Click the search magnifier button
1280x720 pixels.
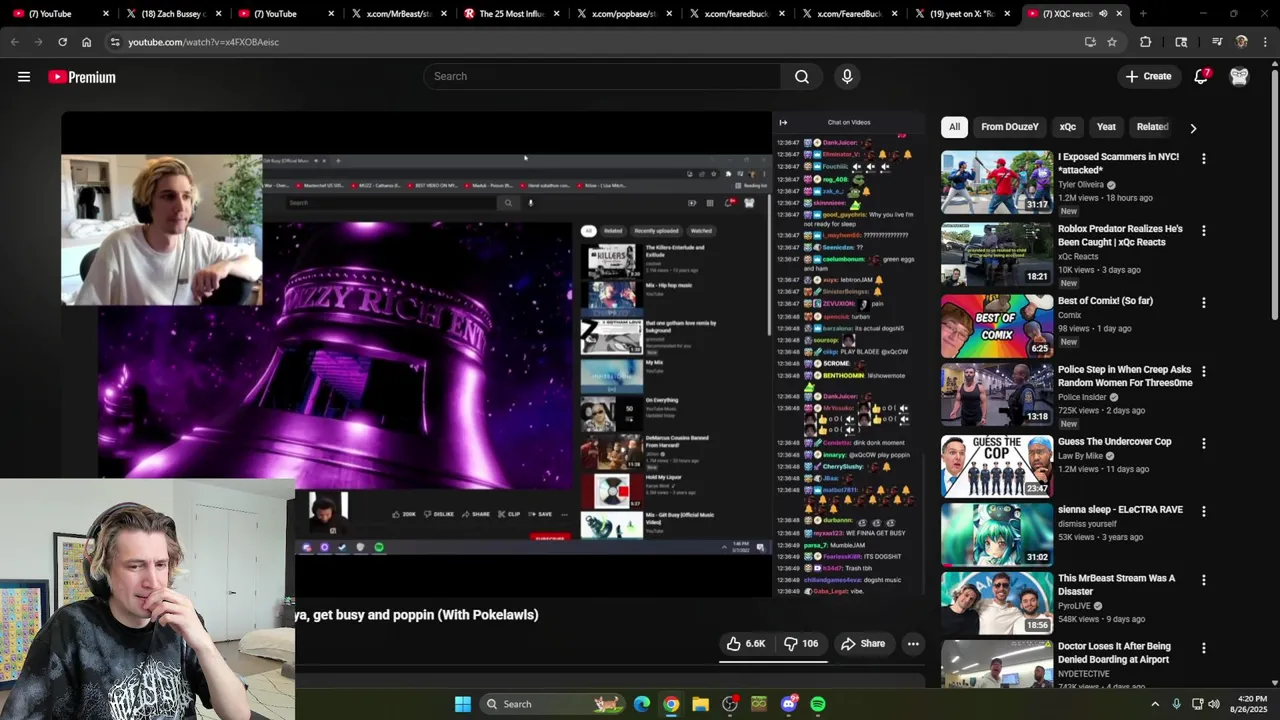tap(801, 77)
